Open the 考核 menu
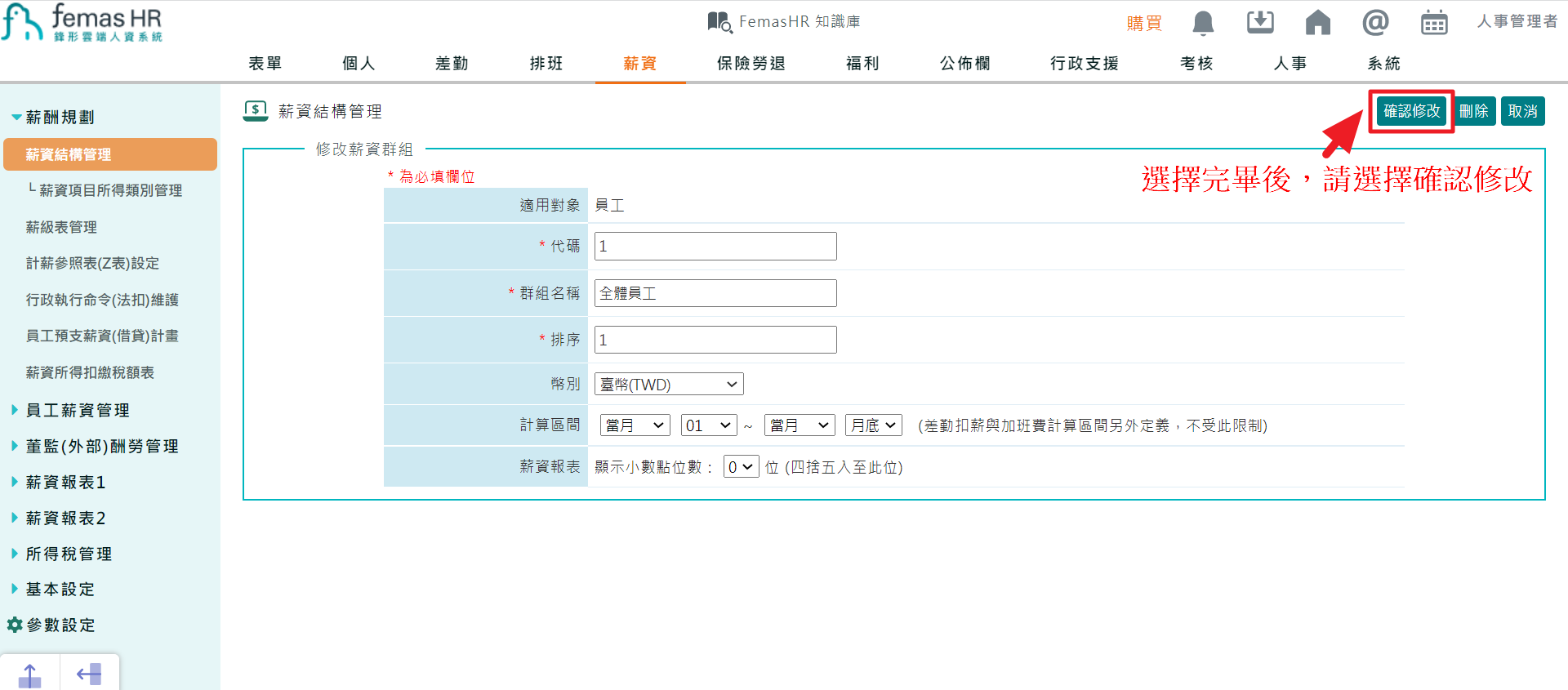The width and height of the screenshot is (1568, 690). 1196,64
